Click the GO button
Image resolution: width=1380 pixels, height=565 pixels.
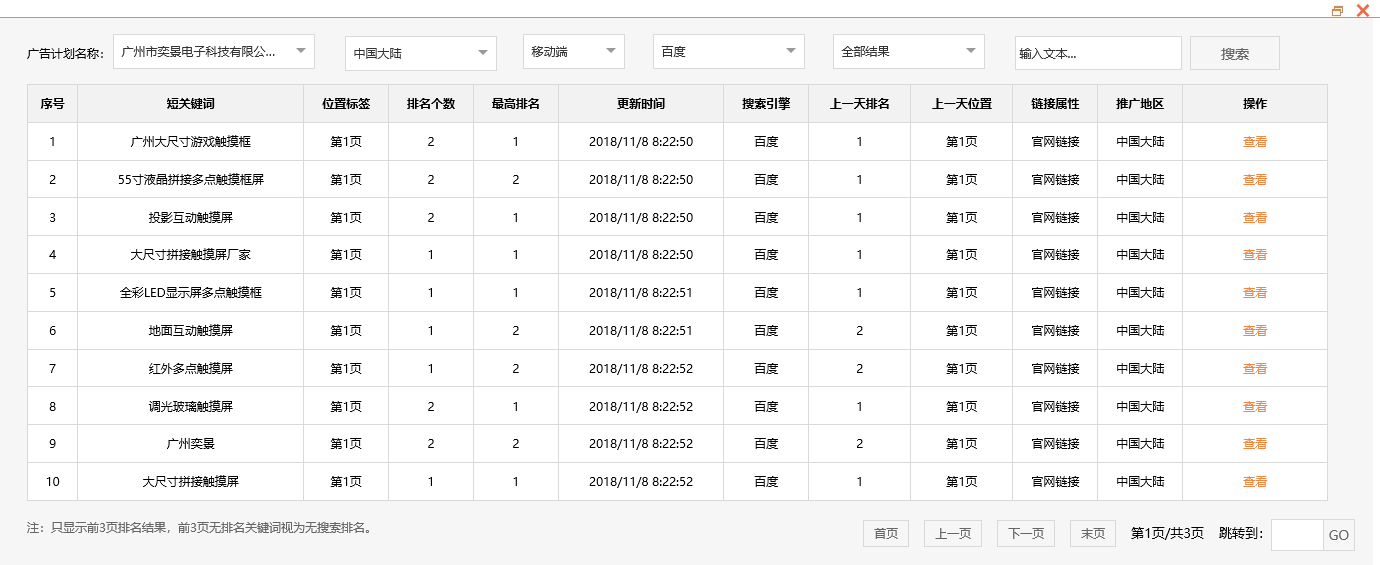(x=1339, y=535)
